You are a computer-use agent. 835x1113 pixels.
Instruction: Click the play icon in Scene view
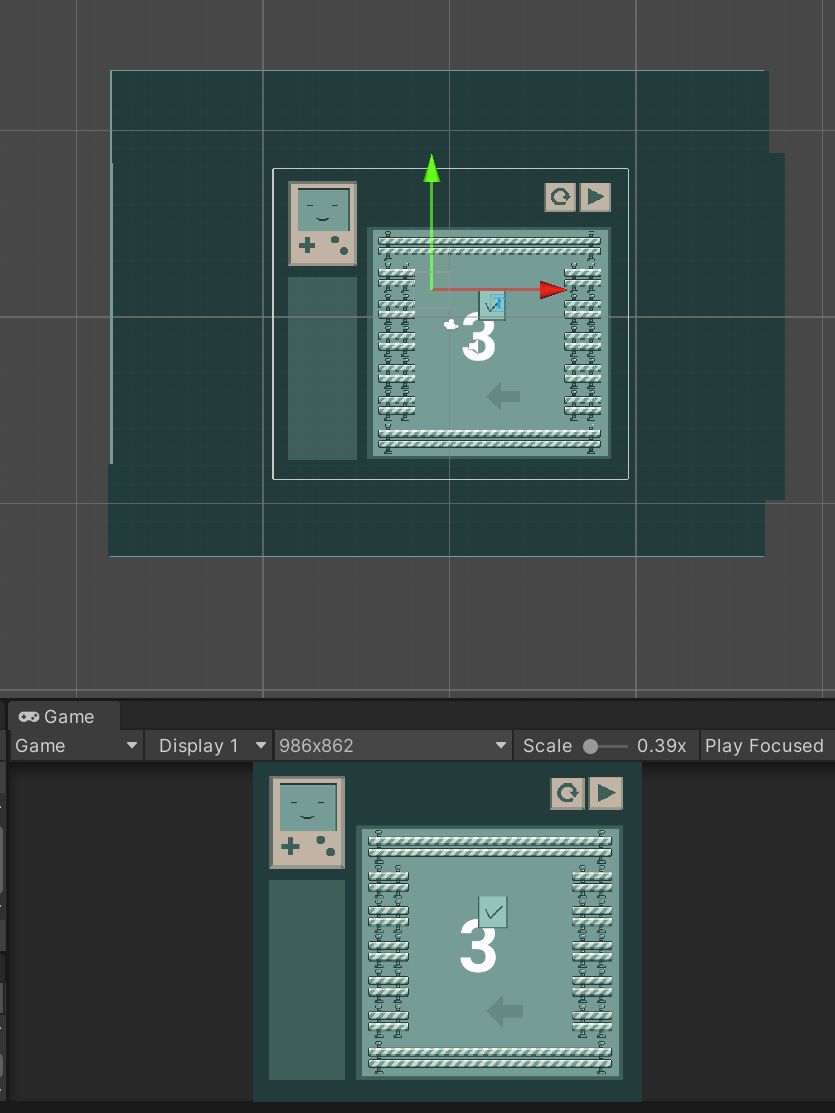(595, 197)
